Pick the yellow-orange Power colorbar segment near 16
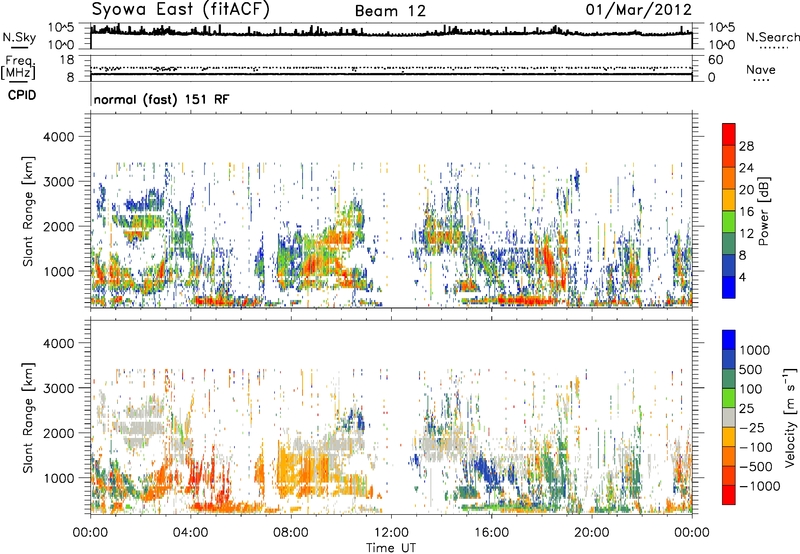This screenshot has width=800, height=554. coord(729,200)
